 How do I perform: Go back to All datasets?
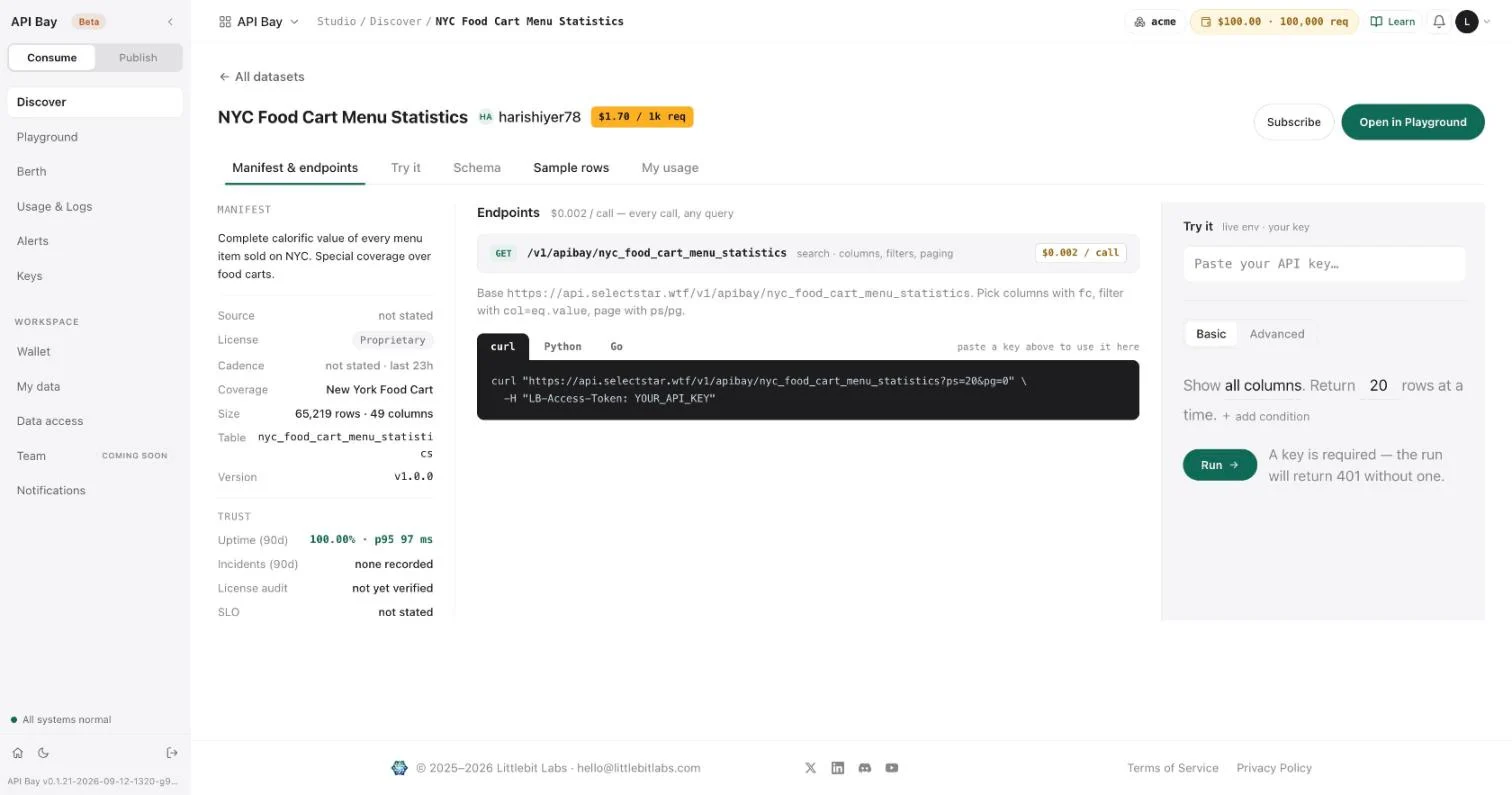(x=262, y=77)
